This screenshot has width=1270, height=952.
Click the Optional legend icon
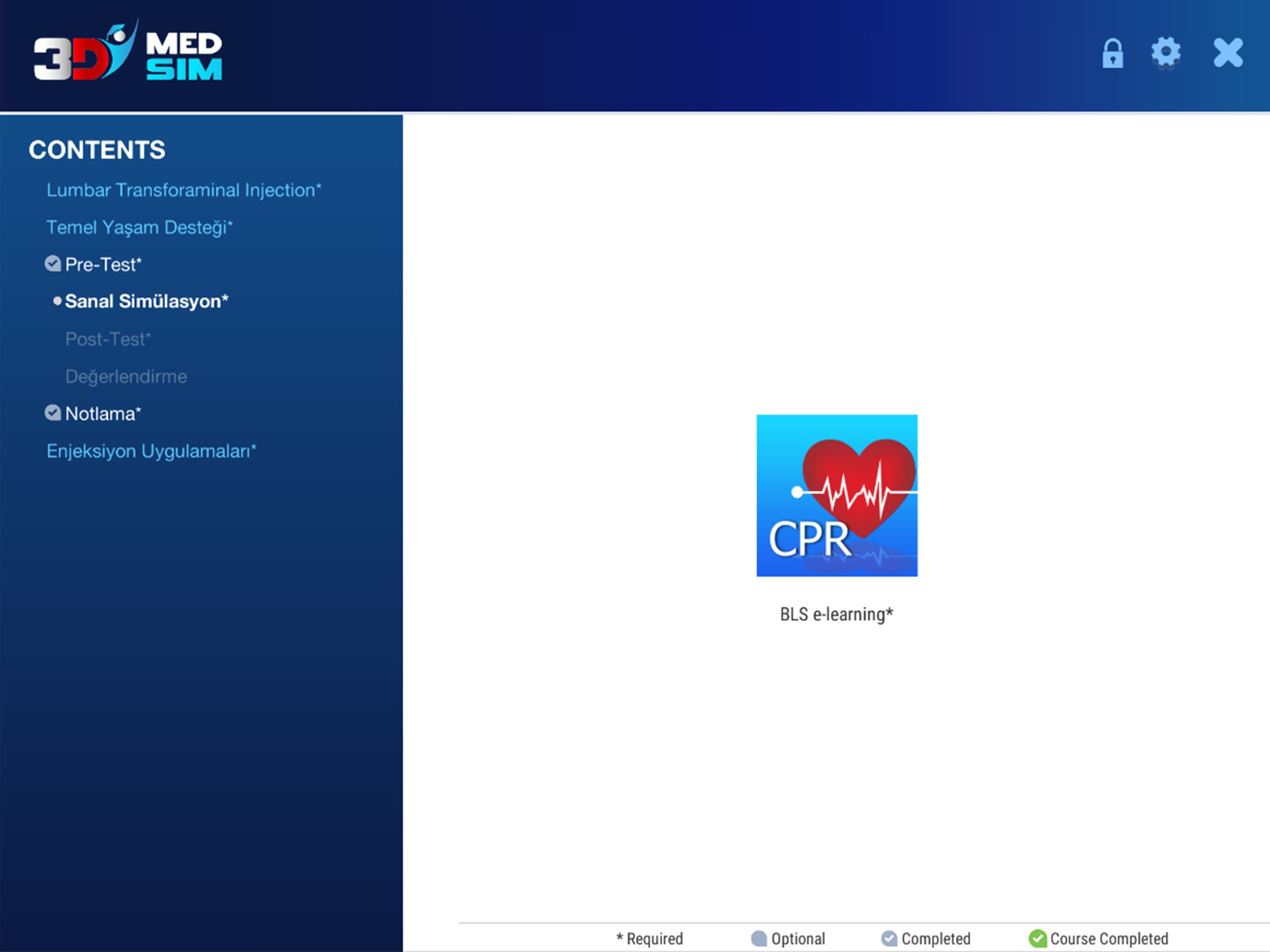point(759,938)
